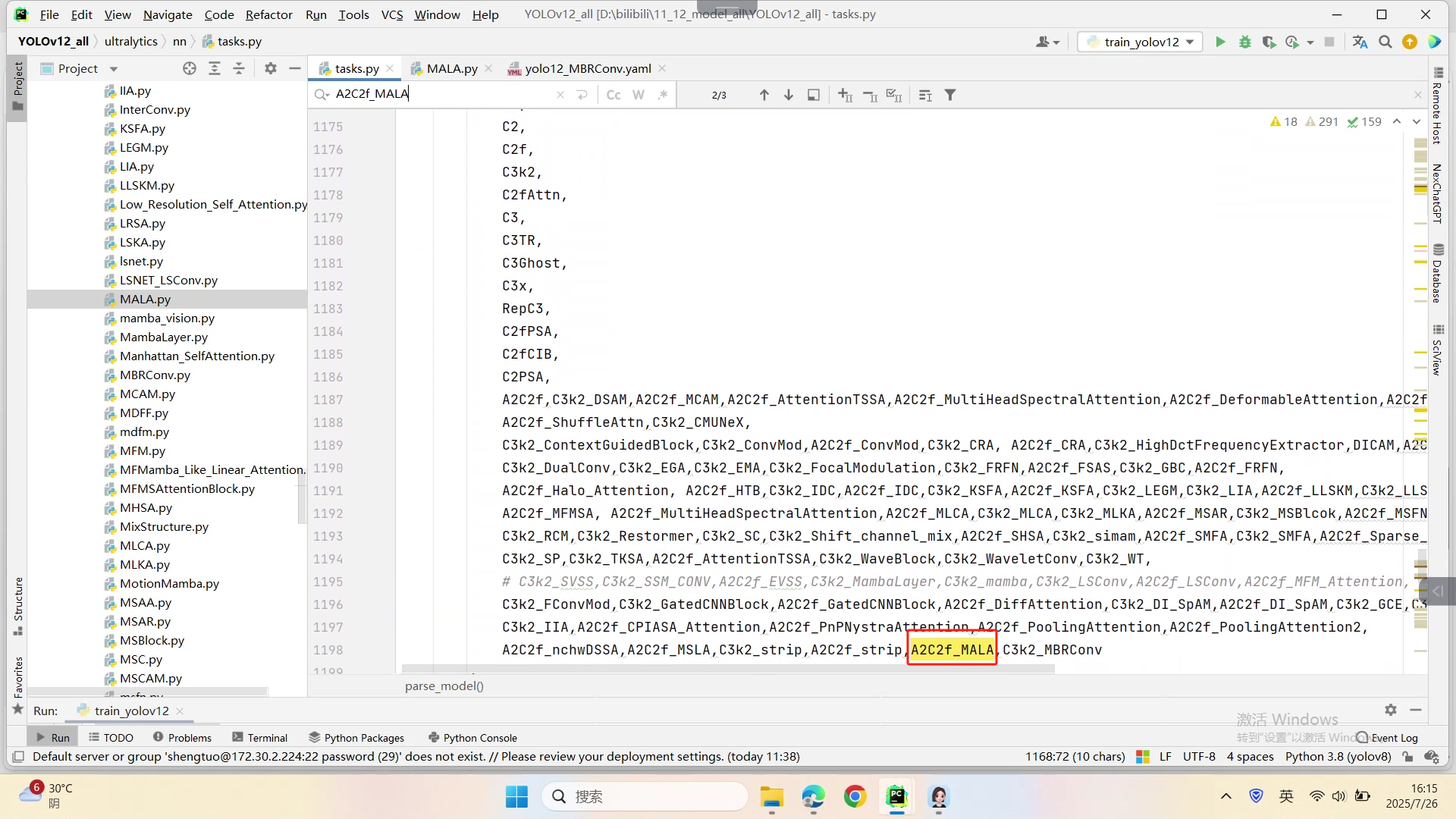1456x819 pixels.
Task: Open Project panel settings gear
Action: [271, 68]
